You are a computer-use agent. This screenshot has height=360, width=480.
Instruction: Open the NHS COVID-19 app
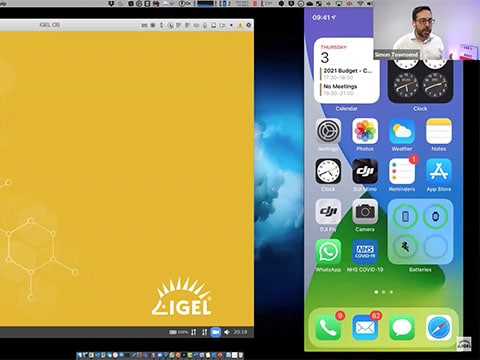(365, 252)
